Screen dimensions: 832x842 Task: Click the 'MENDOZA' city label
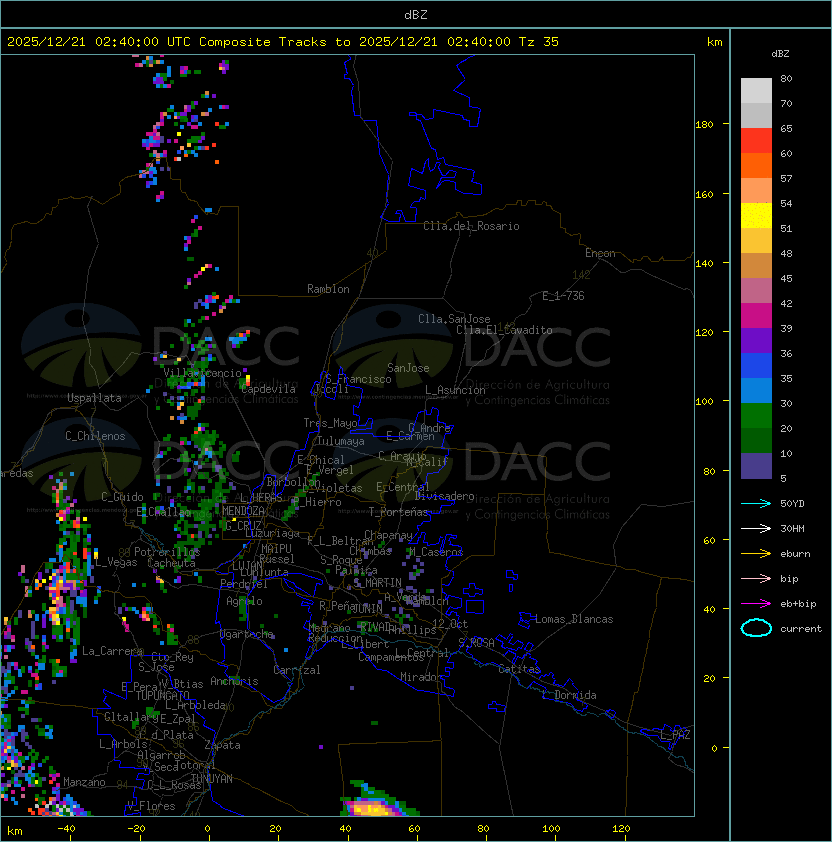243,511
